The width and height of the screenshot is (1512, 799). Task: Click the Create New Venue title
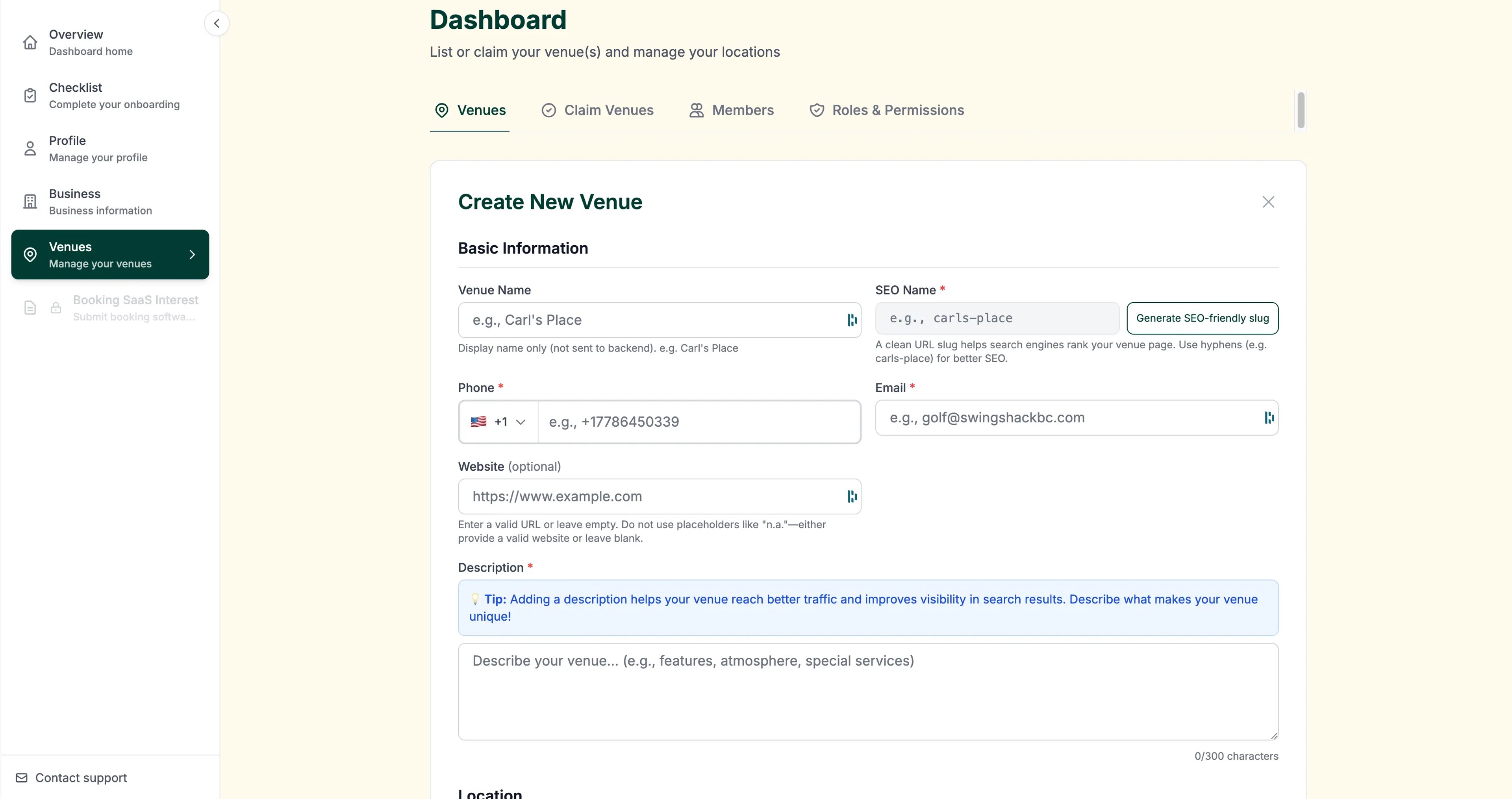point(550,202)
